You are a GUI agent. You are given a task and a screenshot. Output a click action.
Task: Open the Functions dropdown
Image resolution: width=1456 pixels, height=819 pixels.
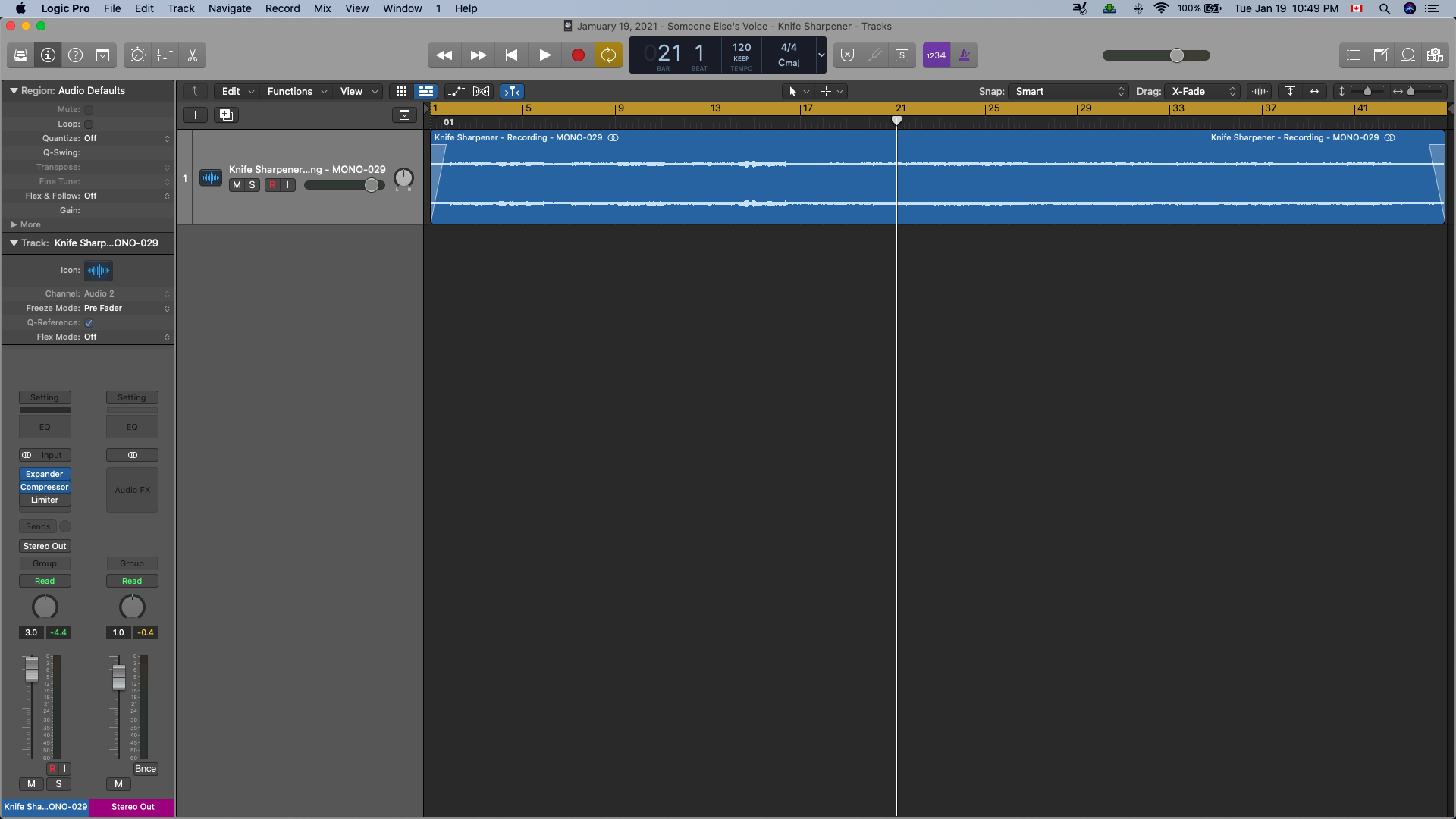coord(297,92)
